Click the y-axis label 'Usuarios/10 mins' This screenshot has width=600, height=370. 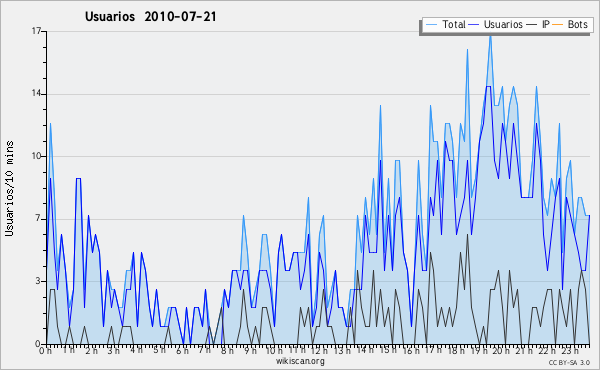pyautogui.click(x=9, y=188)
